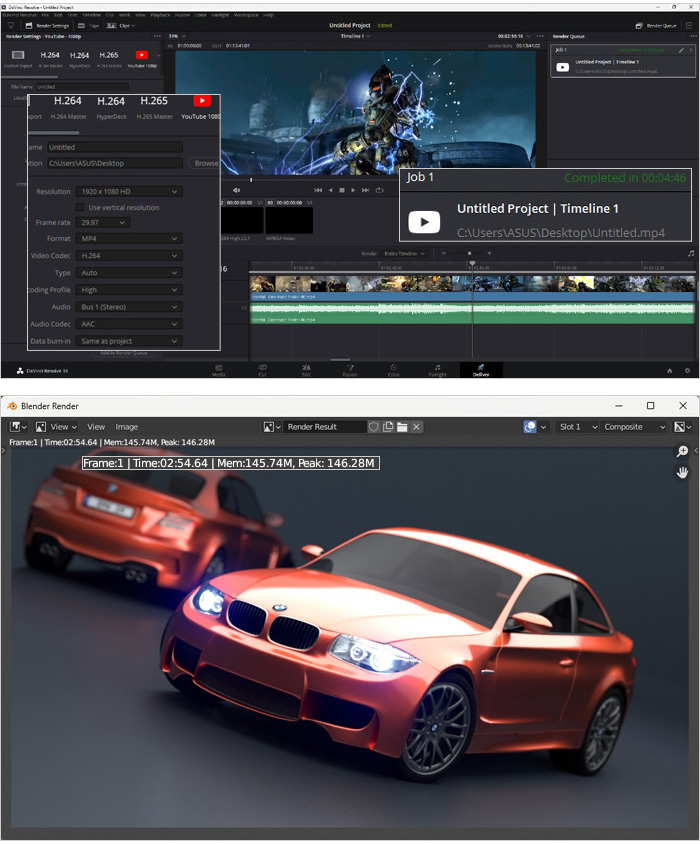Screen dimensions: 700x844
Task: Open Blender image editor mode View dropdown
Action: 57,427
